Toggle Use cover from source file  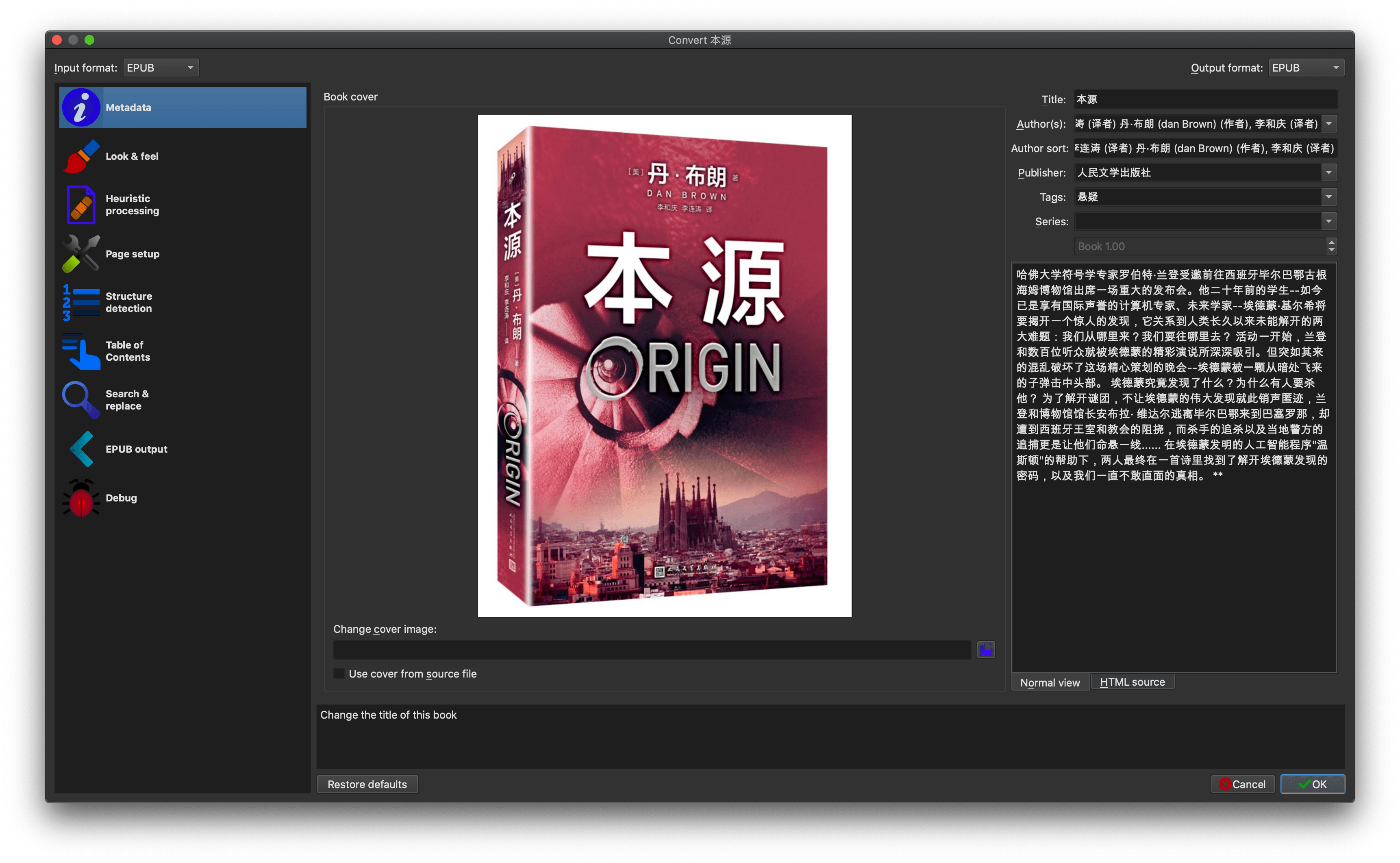[337, 673]
